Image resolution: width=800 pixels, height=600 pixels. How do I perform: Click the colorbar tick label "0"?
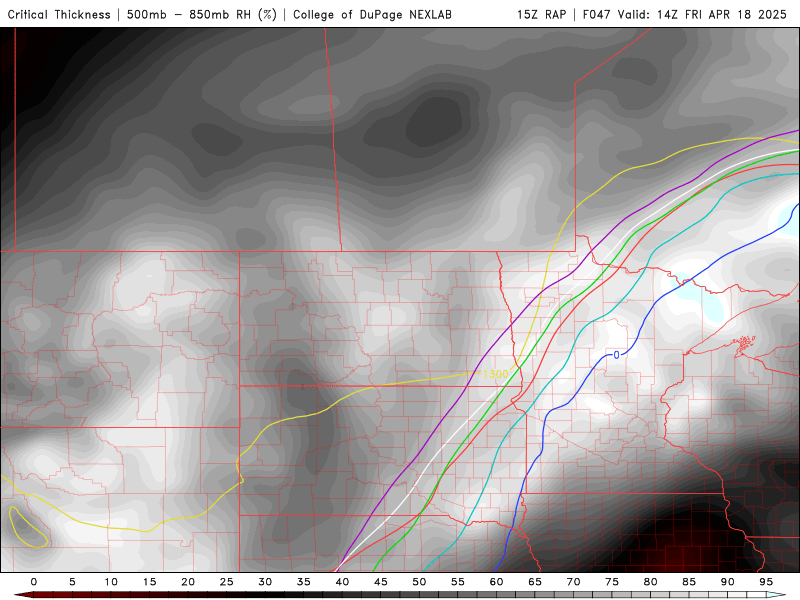(x=34, y=582)
